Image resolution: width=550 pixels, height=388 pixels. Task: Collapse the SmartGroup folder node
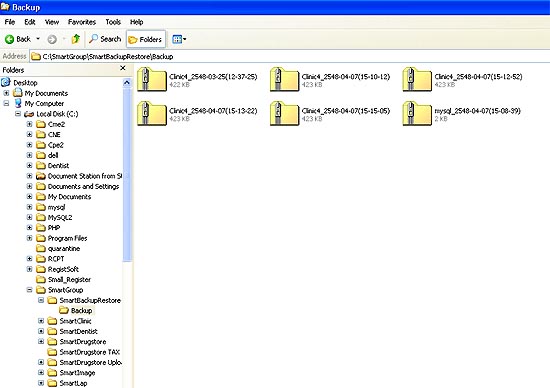(x=29, y=290)
